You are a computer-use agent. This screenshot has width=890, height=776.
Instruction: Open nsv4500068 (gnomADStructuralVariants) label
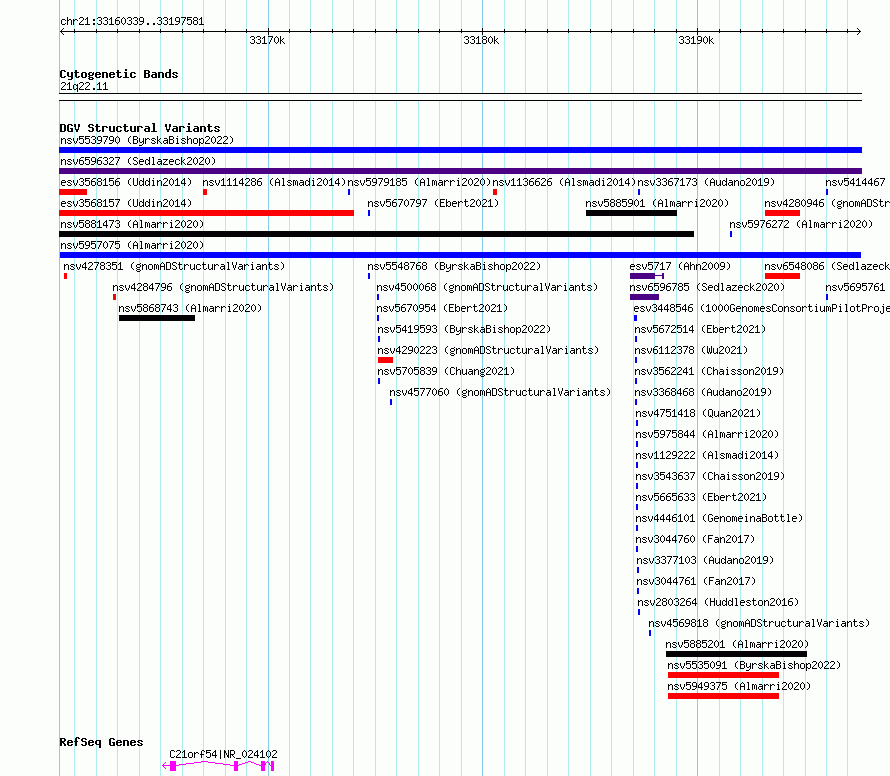pyautogui.click(x=488, y=287)
